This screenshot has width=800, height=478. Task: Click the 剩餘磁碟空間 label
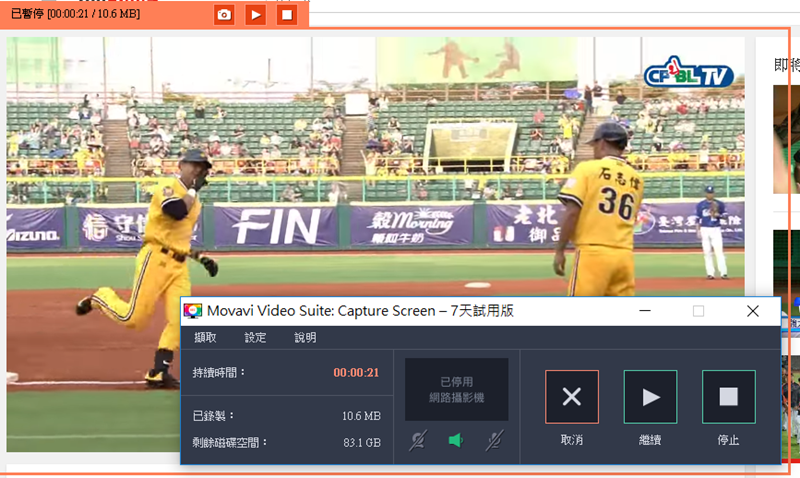click(x=230, y=442)
